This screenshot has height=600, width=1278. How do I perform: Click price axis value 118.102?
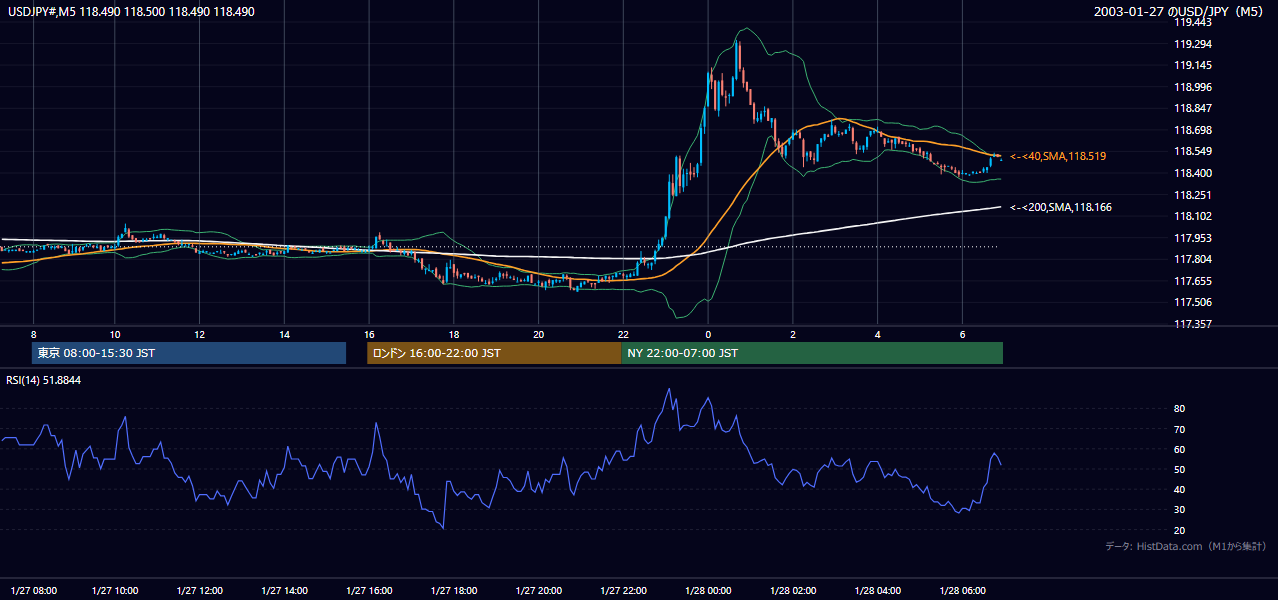(1194, 216)
